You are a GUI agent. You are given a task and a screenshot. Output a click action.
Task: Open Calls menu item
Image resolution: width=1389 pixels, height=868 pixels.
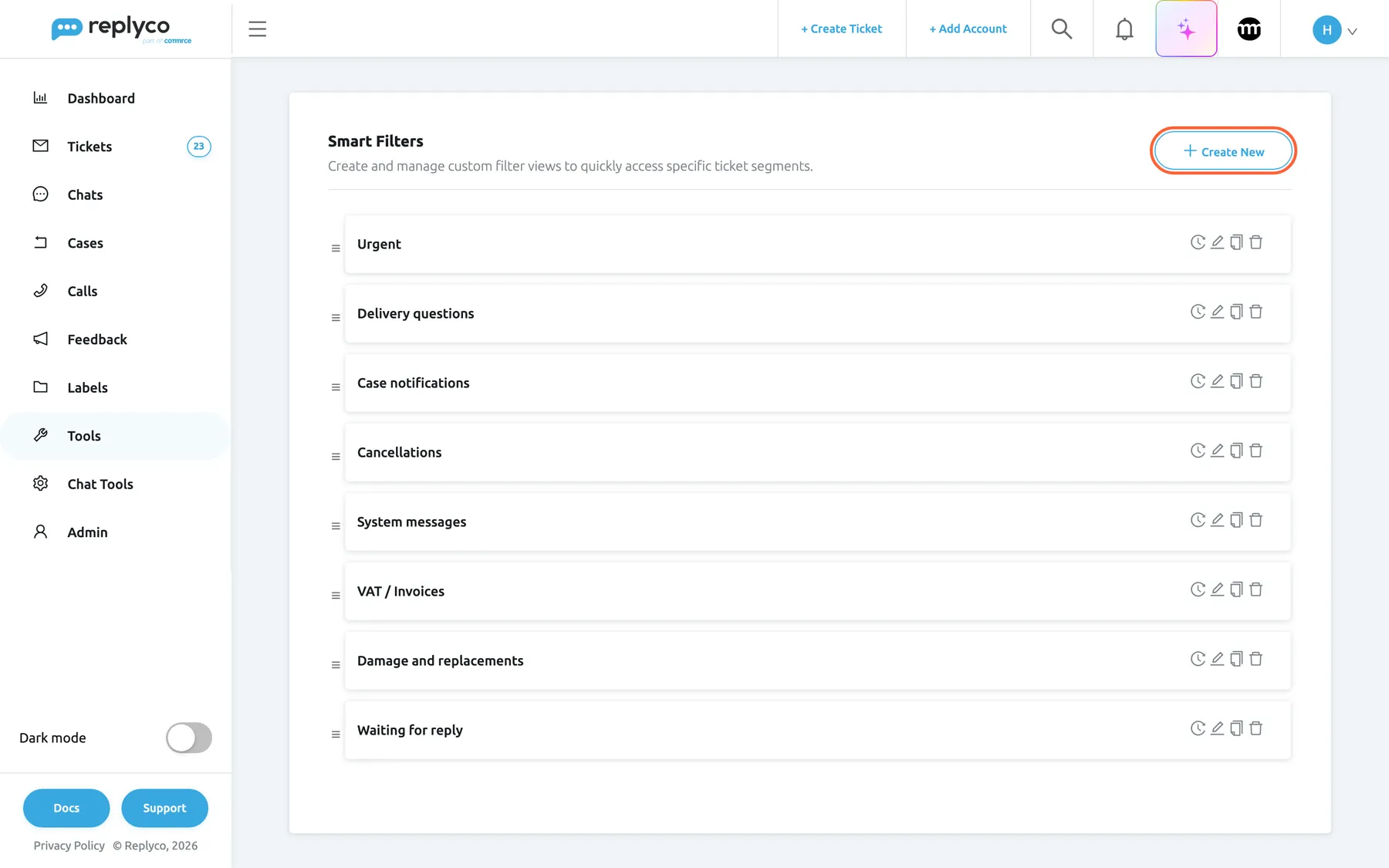tap(116, 291)
